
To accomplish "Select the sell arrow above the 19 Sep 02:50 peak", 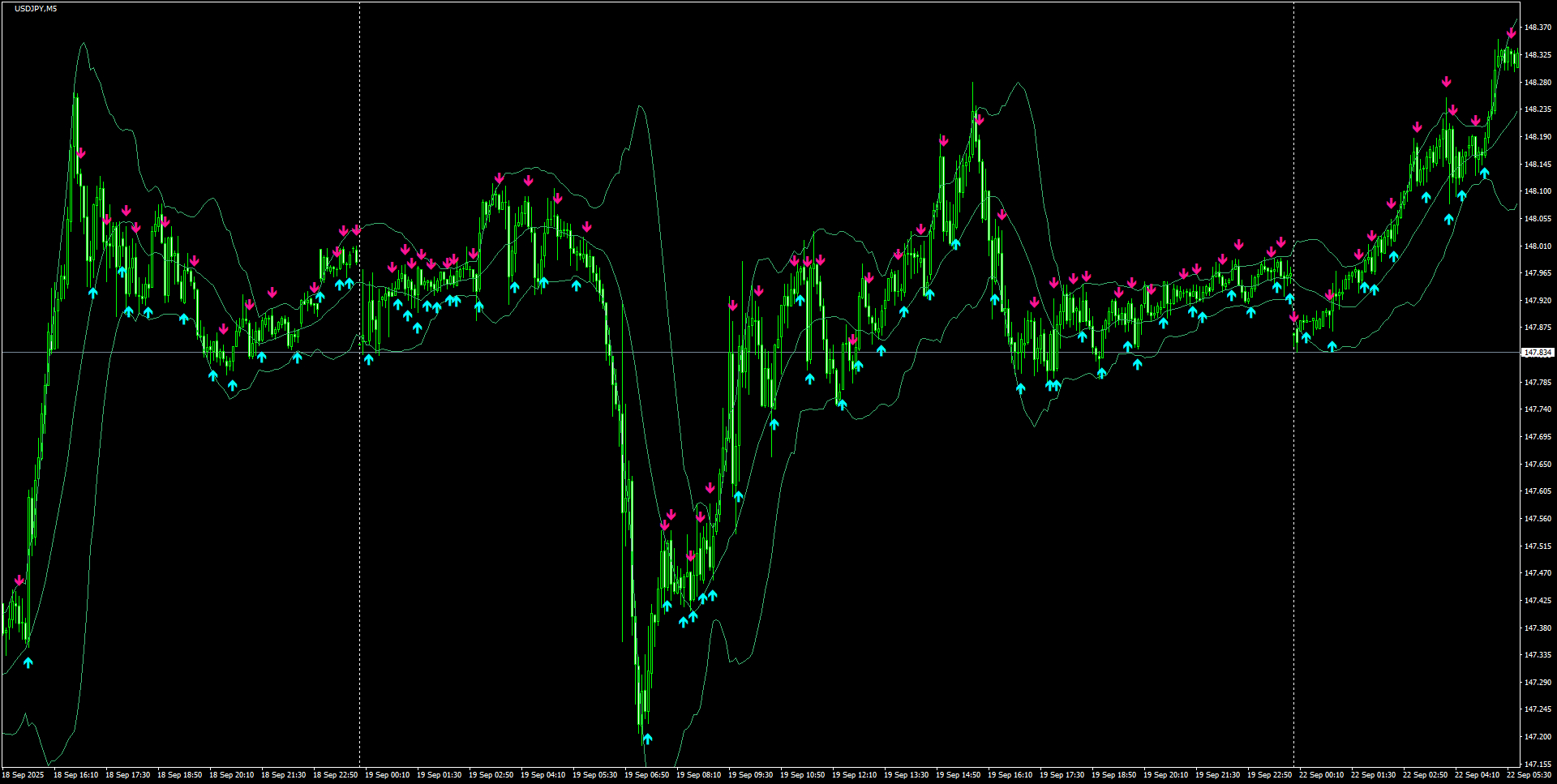I will pos(498,177).
